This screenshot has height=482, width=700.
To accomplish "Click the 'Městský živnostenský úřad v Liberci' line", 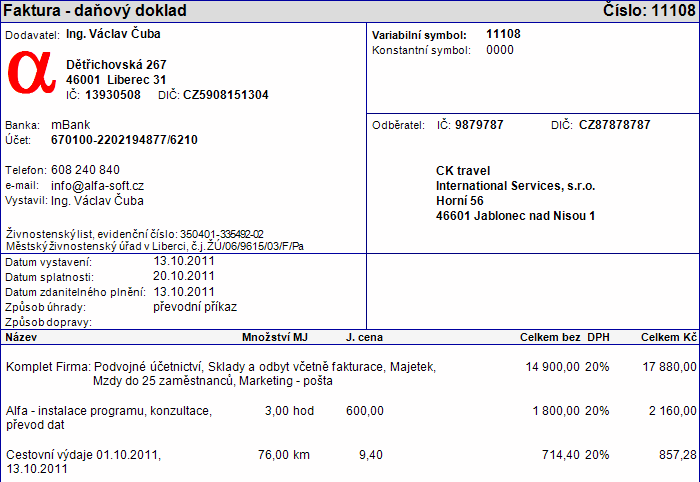I will pyautogui.click(x=155, y=246).
